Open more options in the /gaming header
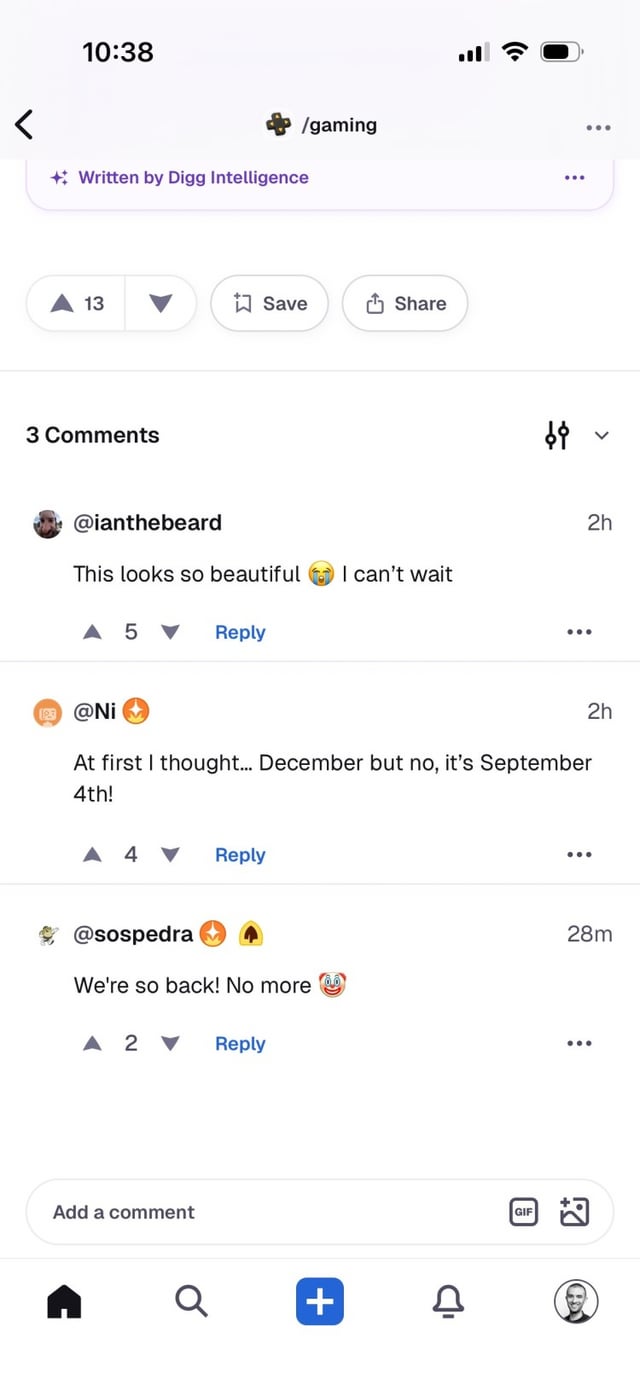This screenshot has height=1390, width=640. pyautogui.click(x=598, y=127)
